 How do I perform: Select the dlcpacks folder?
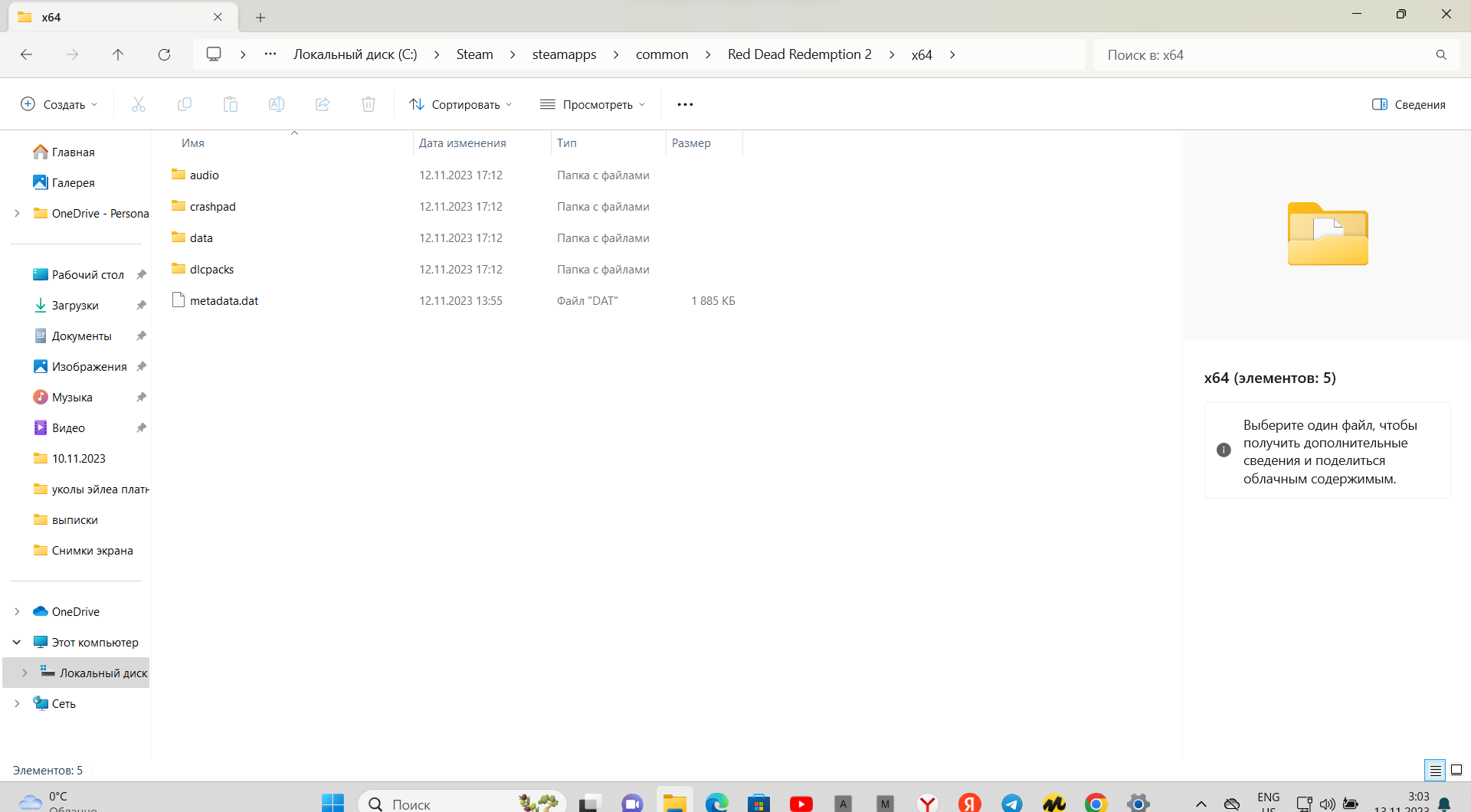(211, 270)
